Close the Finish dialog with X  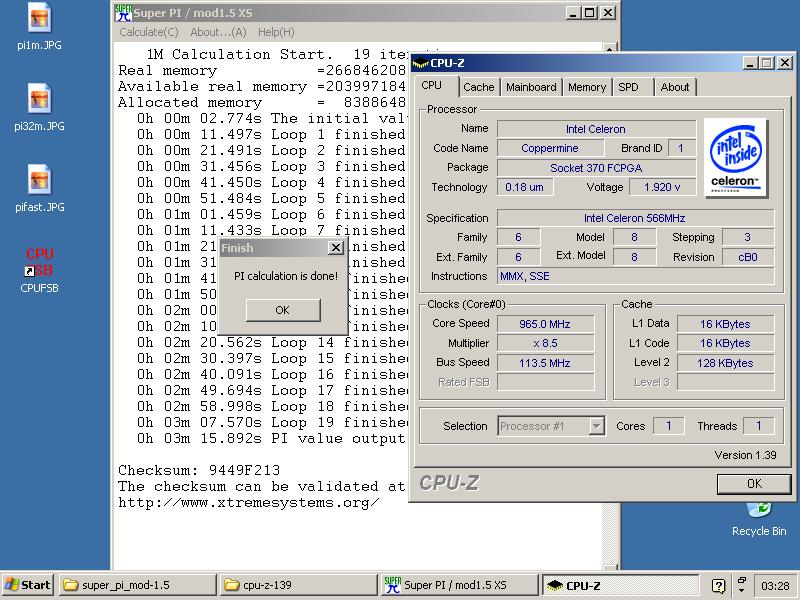pyautogui.click(x=335, y=248)
